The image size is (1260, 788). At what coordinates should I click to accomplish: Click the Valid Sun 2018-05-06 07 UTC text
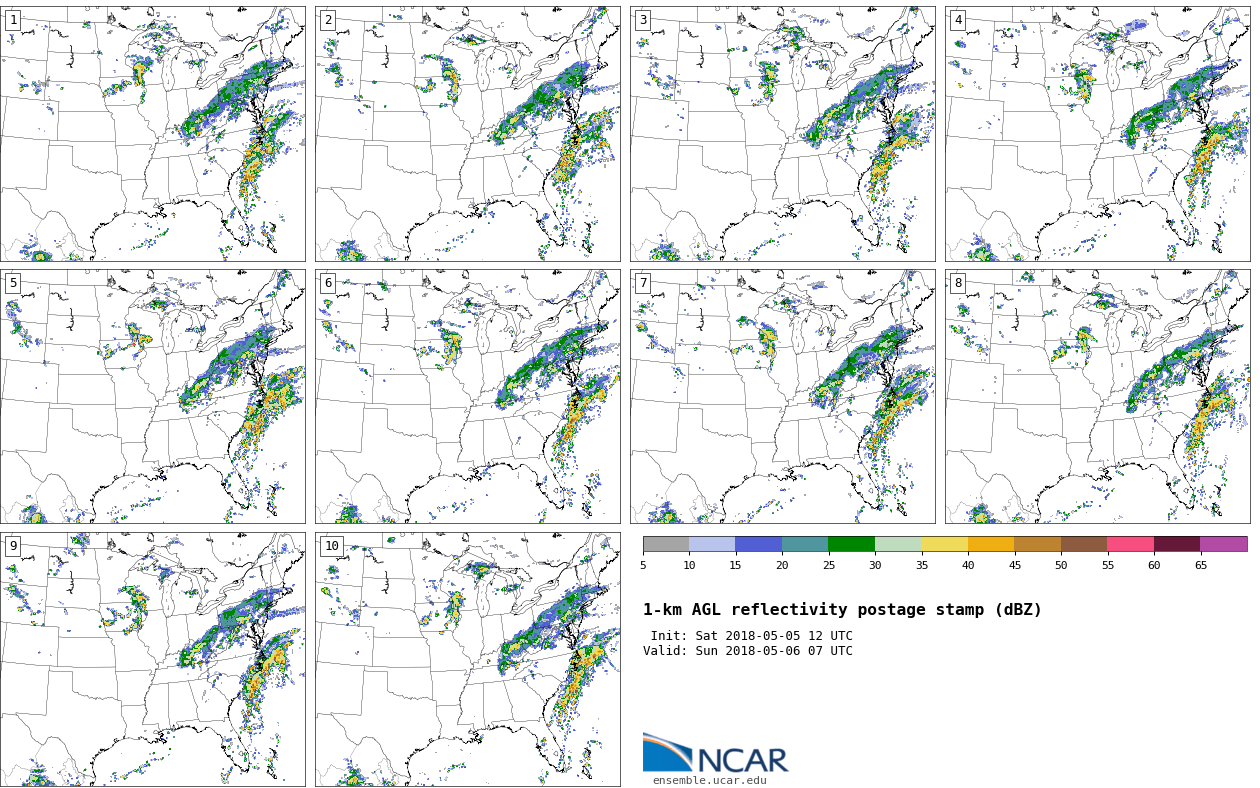click(748, 651)
